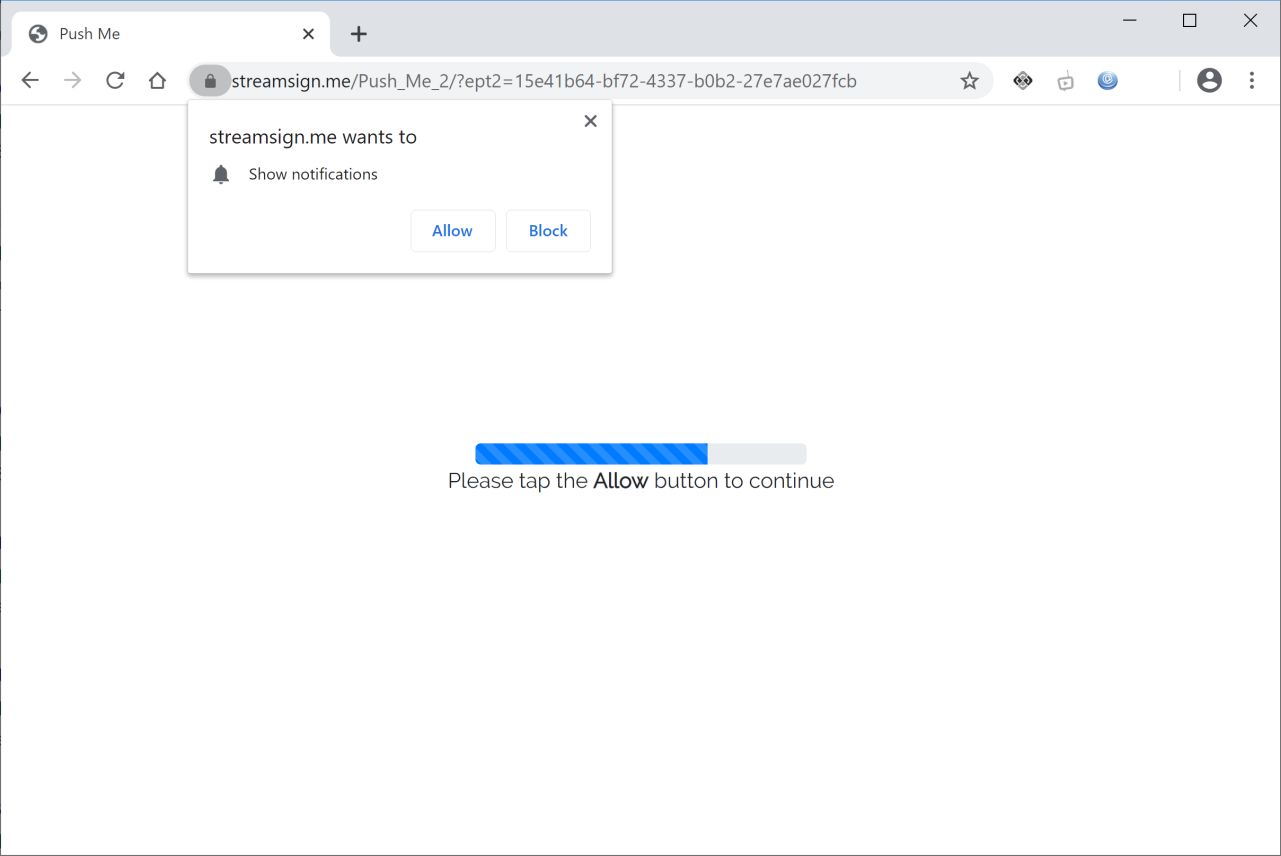Screen dimensions: 1281x856
Task: Dismiss the notification permission prompt
Action: [x=590, y=121]
